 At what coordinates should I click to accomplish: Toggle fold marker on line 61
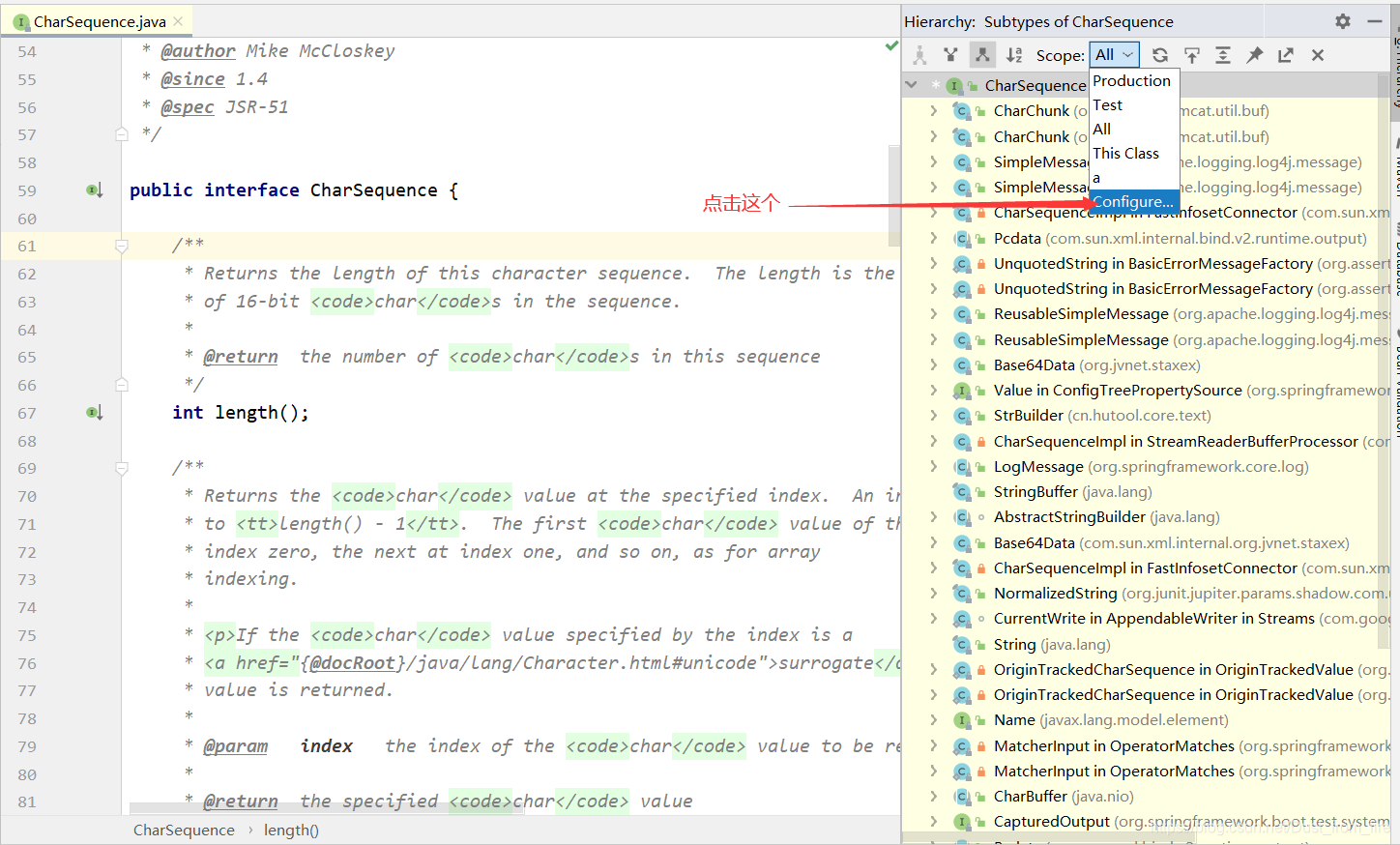coord(122,246)
